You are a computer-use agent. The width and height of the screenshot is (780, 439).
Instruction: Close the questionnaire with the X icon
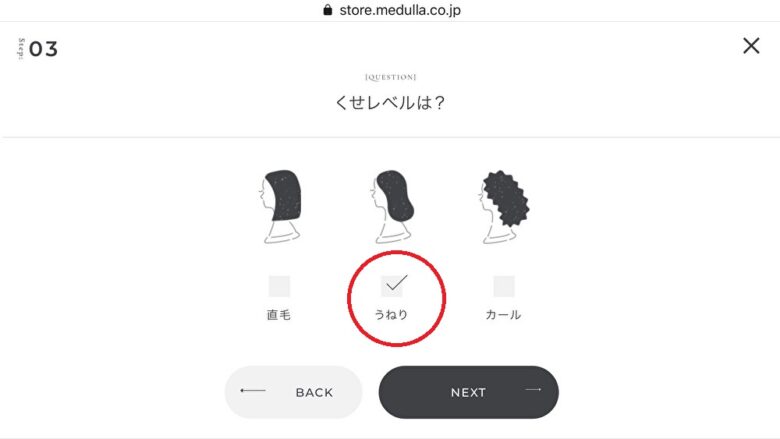pos(751,46)
